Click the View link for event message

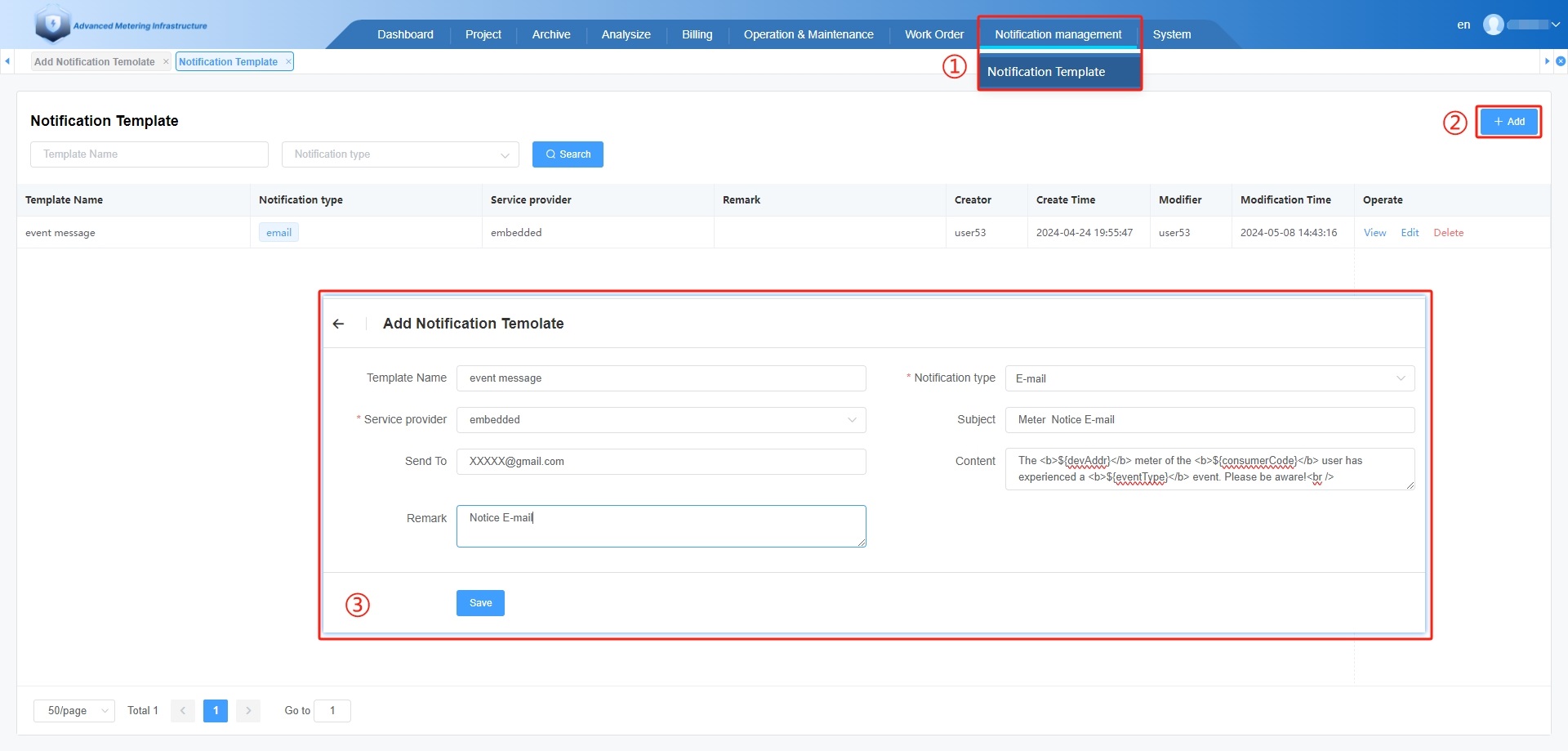coord(1375,233)
